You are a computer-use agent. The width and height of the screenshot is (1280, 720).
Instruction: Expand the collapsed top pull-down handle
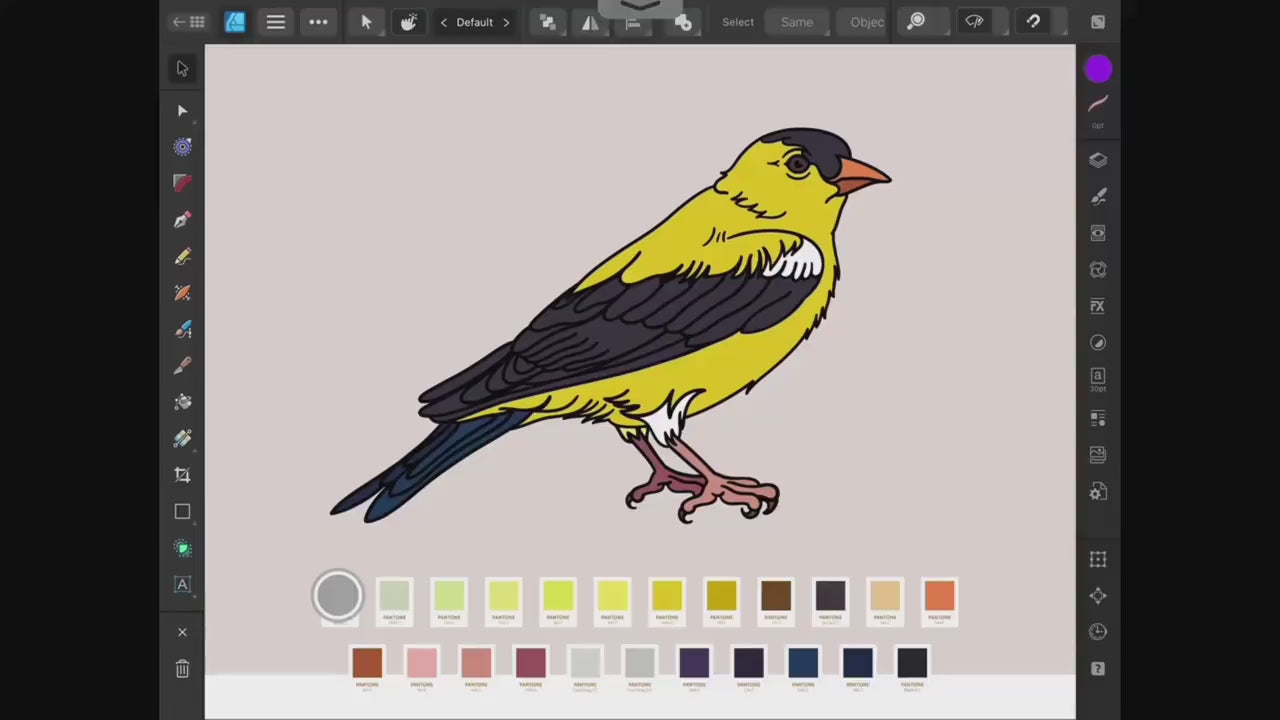(x=640, y=8)
